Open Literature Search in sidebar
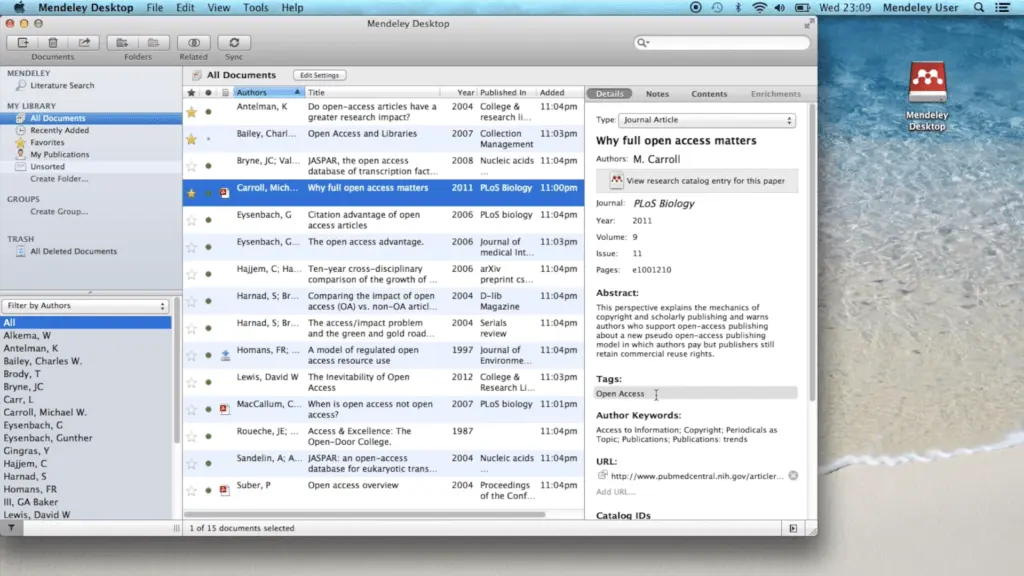 click(62, 86)
